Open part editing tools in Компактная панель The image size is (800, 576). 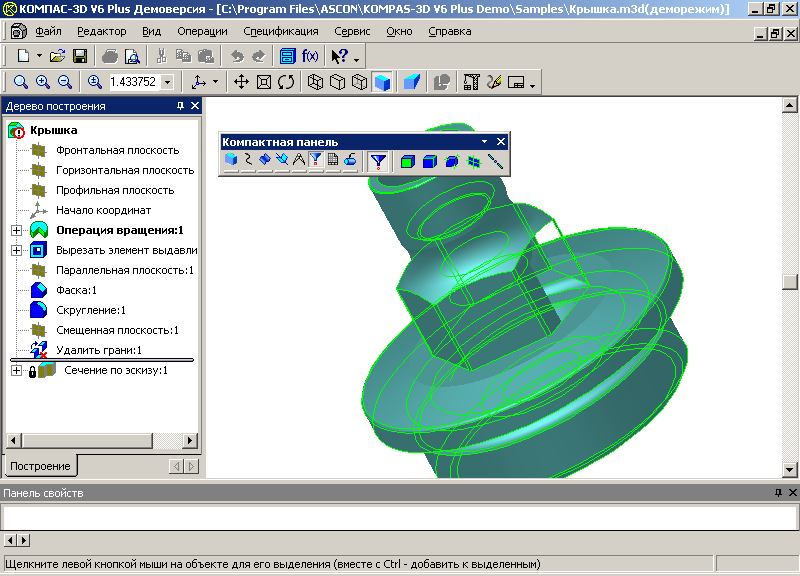pos(231,160)
